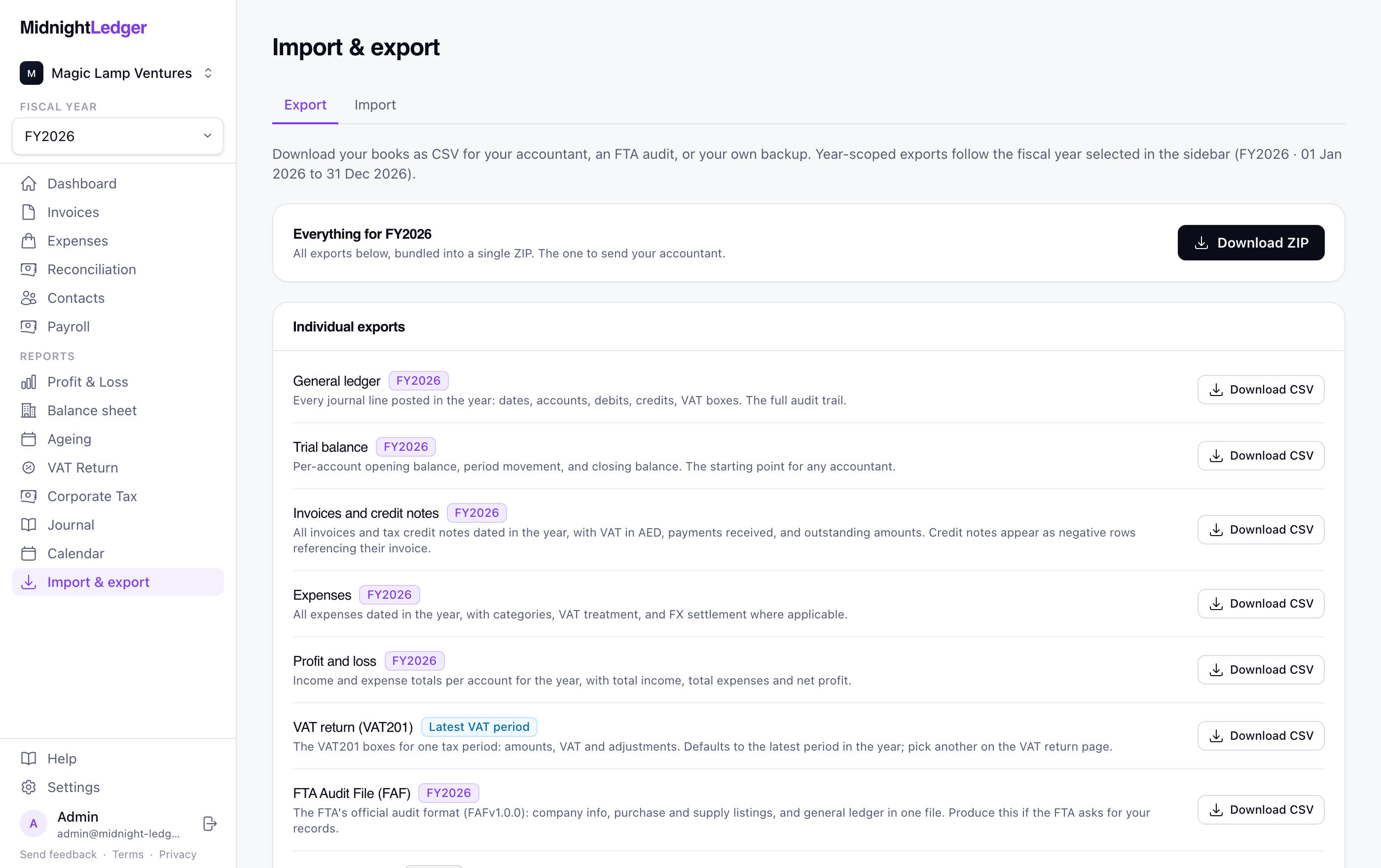Image resolution: width=1381 pixels, height=868 pixels.
Task: Click the "Everything for FY2026" title
Action: pyautogui.click(x=362, y=234)
